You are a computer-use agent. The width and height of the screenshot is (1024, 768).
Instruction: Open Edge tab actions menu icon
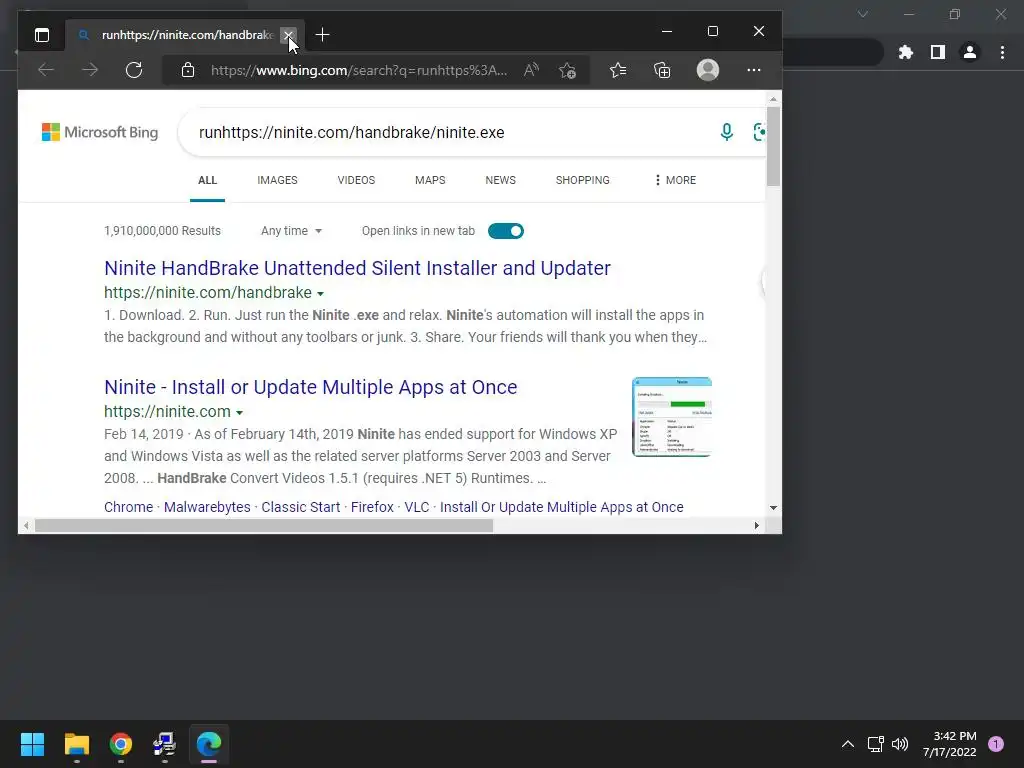[x=42, y=35]
